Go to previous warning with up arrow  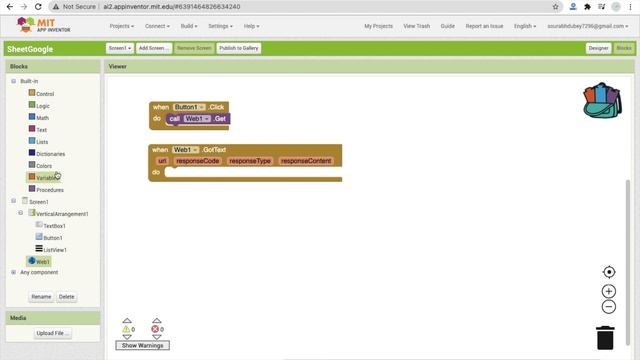pos(127,321)
